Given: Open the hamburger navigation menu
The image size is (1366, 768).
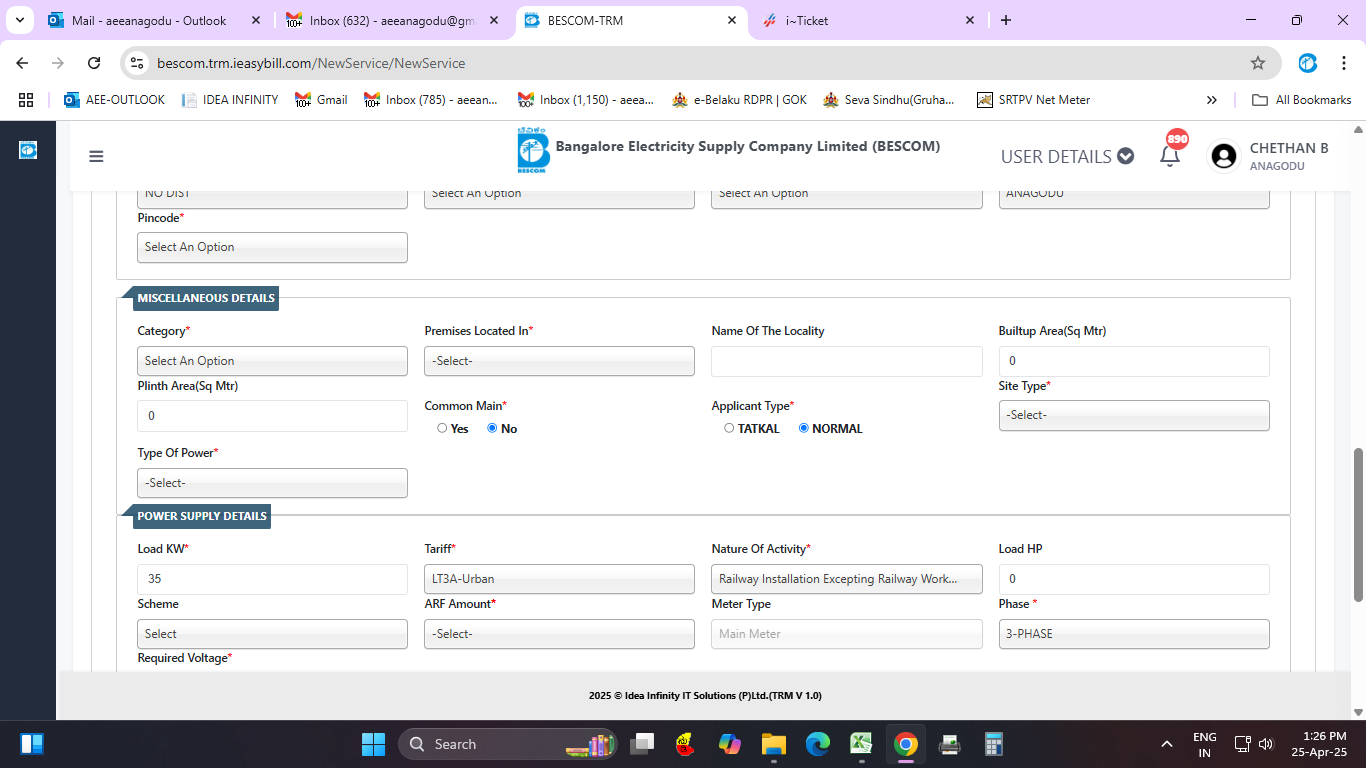Looking at the screenshot, I should coord(96,156).
